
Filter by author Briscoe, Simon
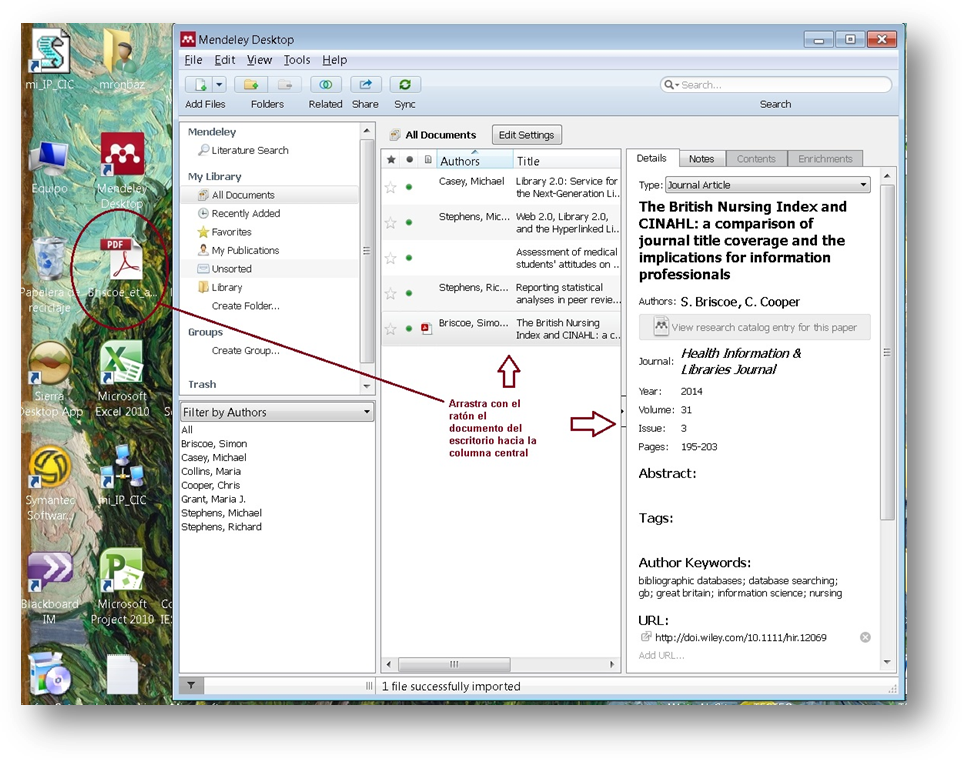[x=214, y=443]
